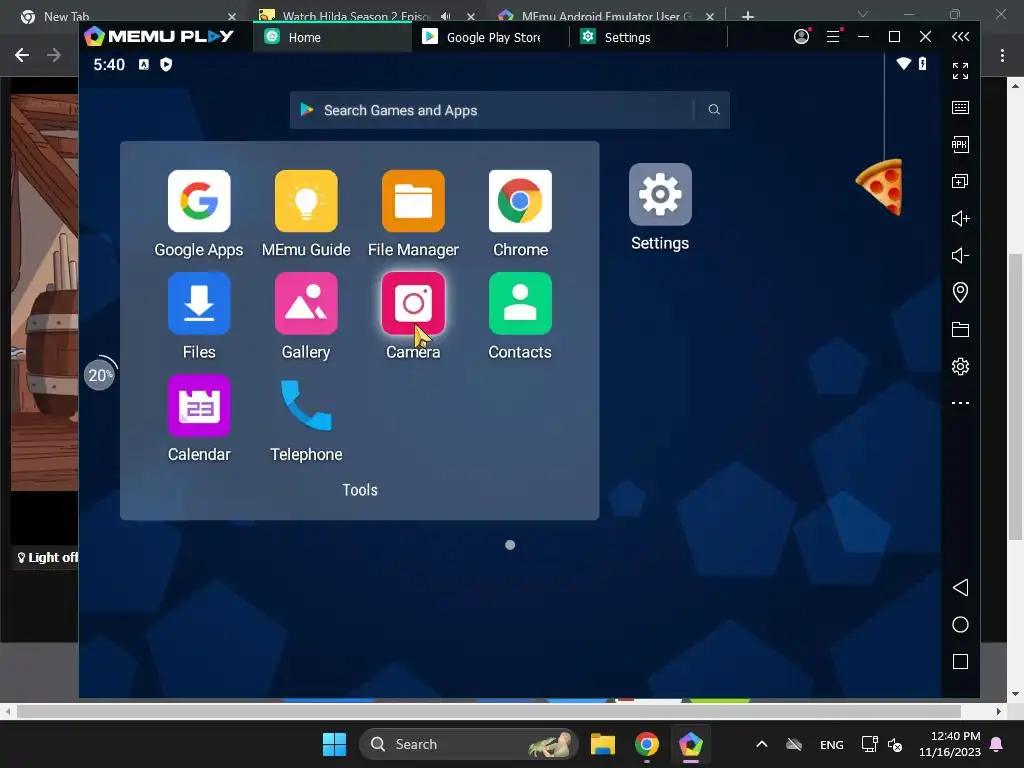Screen dimensions: 1024x768
Task: Launch the MEmu Guide app
Action: (x=306, y=201)
